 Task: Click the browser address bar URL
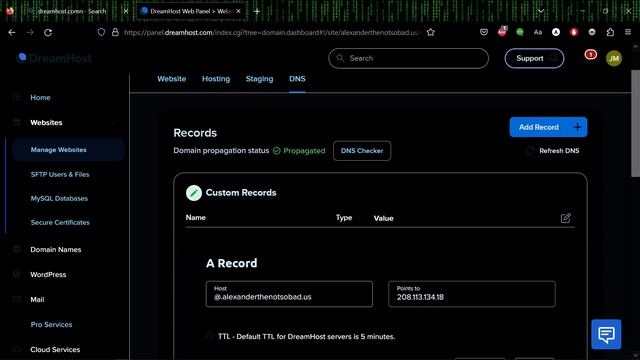[271, 32]
